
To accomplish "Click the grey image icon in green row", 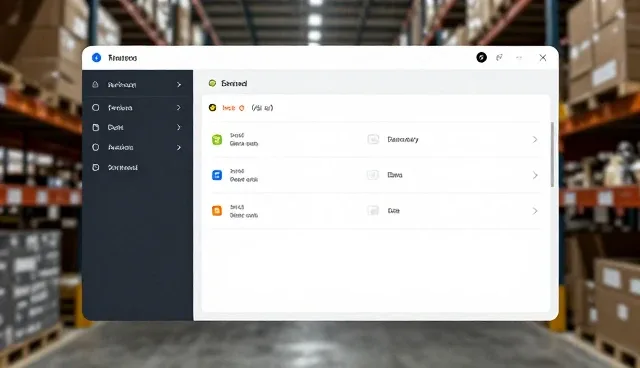I will [x=373, y=140].
